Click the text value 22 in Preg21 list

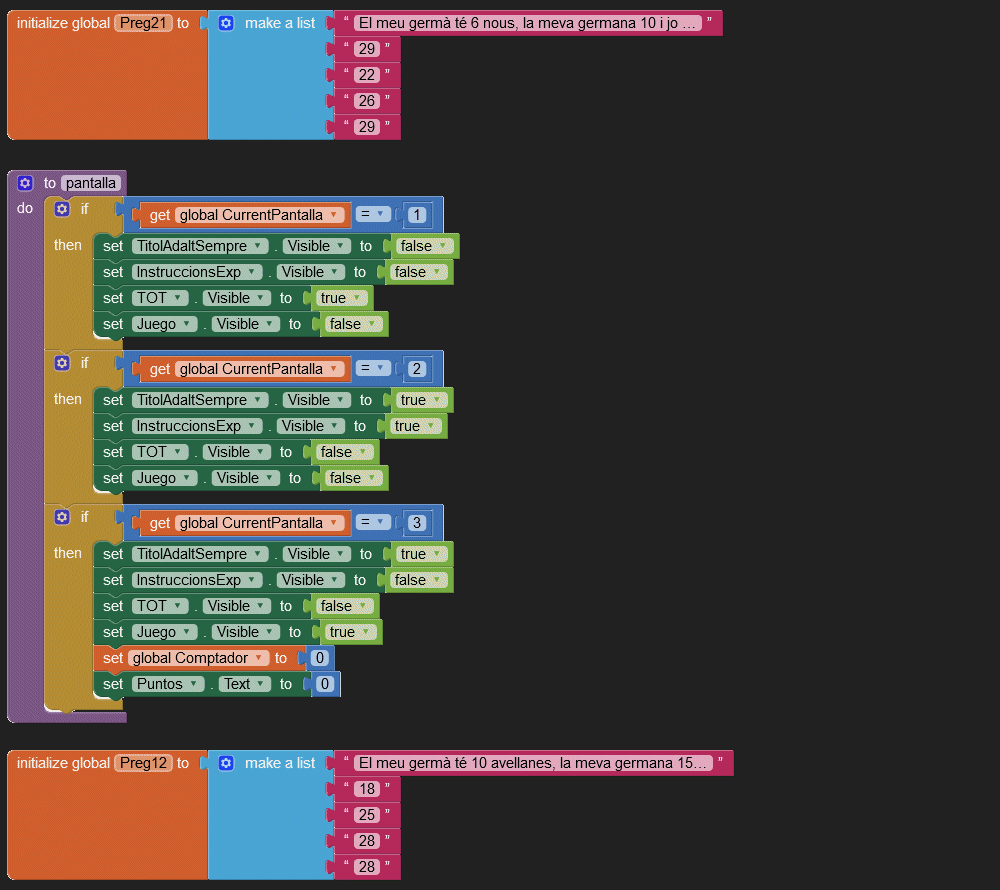click(x=367, y=75)
